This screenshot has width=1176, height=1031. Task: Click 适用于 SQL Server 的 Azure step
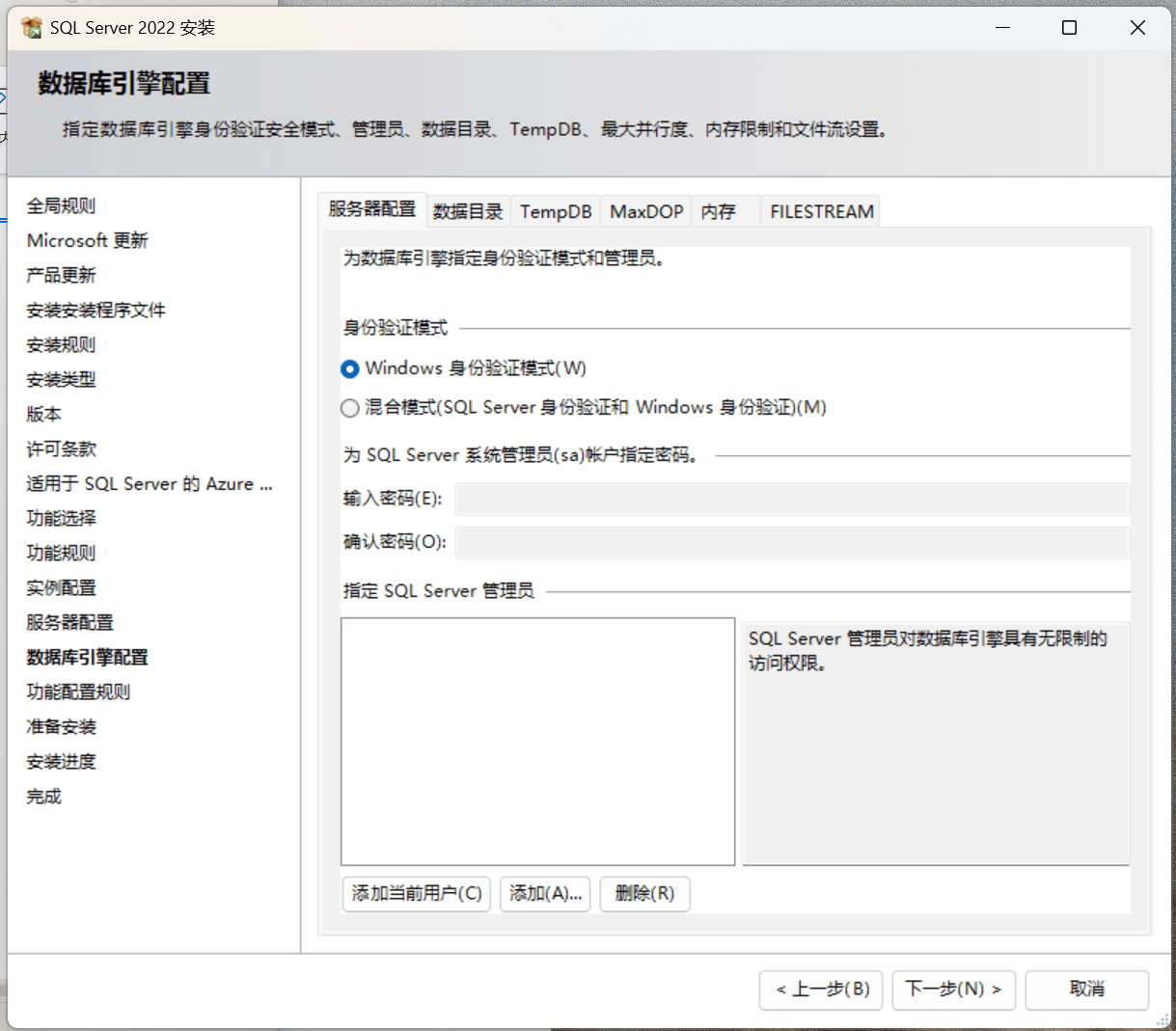coord(150,483)
